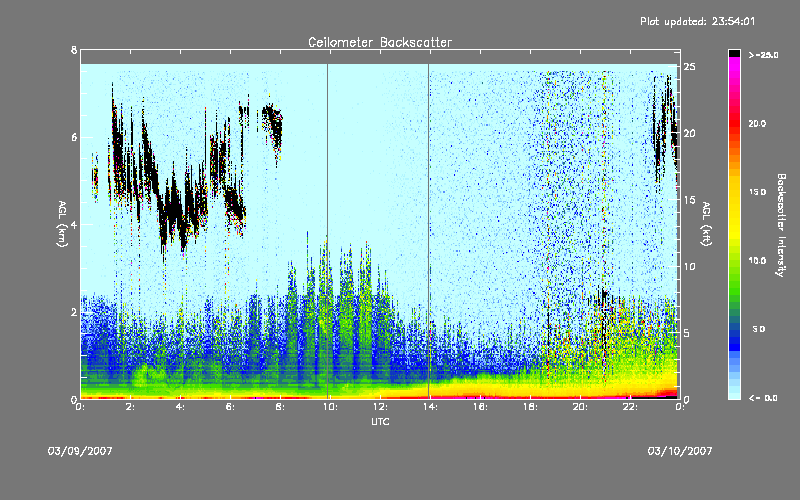Click the colorbar label '<= 0.0'
Screen dimensions: 800x500
[763, 398]
